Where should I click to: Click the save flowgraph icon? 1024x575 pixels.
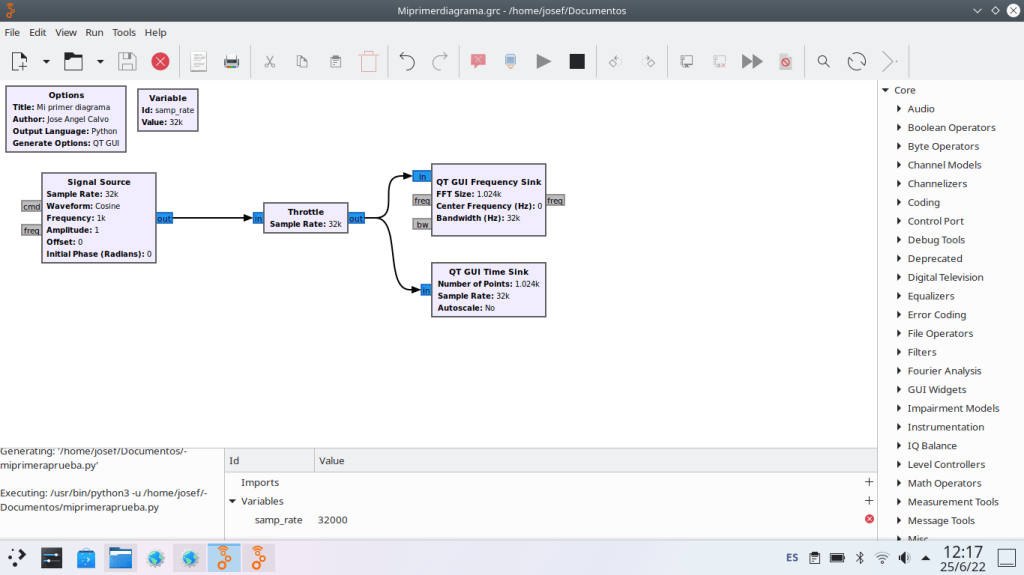127,61
